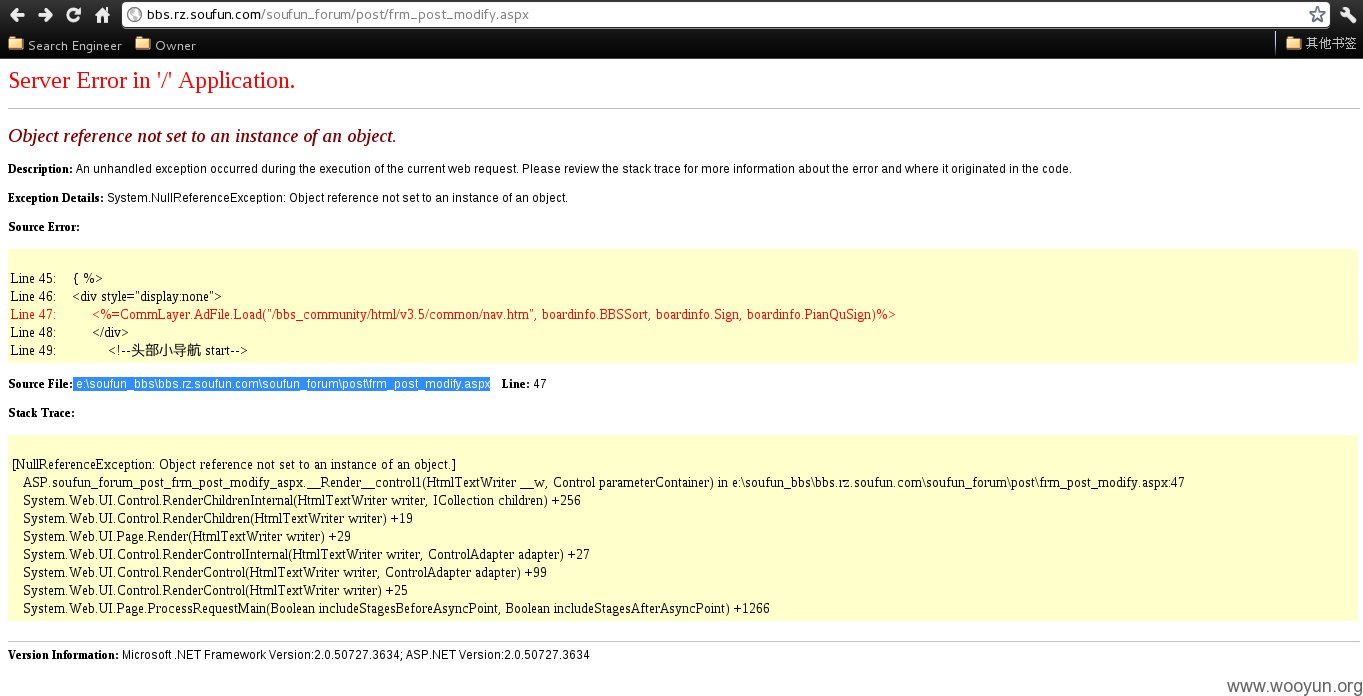
Task: Click the RenderChildrenInternal +256 trace line
Action: [x=301, y=501]
